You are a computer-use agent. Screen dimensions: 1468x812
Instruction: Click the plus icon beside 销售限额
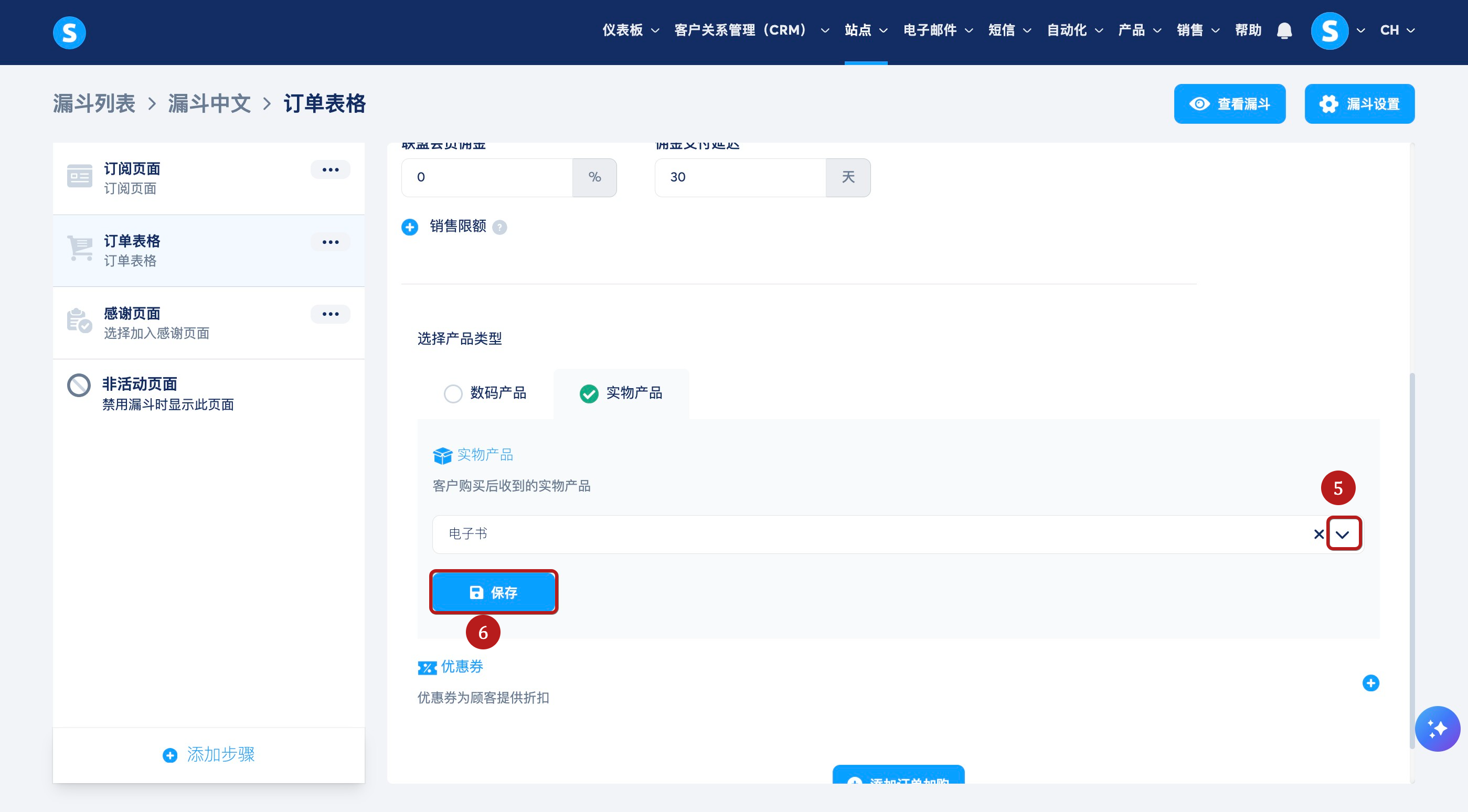point(409,227)
